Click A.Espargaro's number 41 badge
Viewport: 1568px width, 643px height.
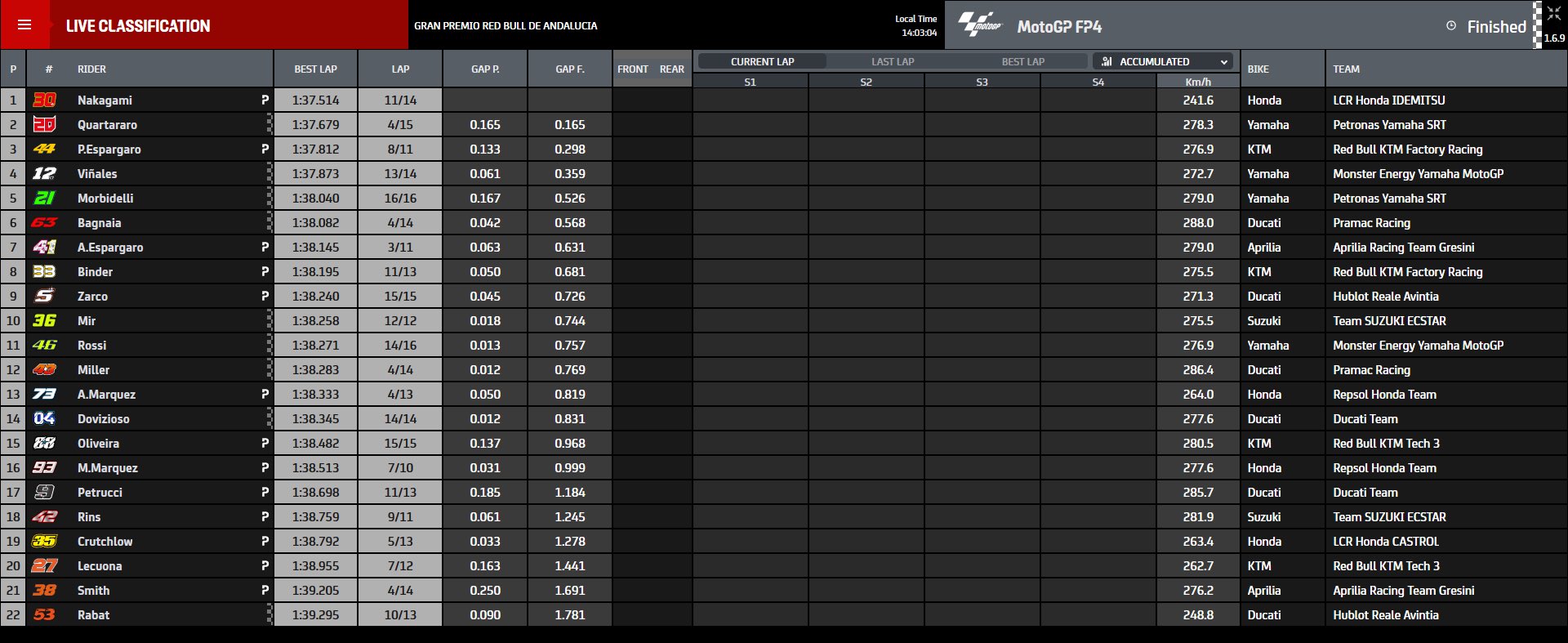click(x=44, y=247)
